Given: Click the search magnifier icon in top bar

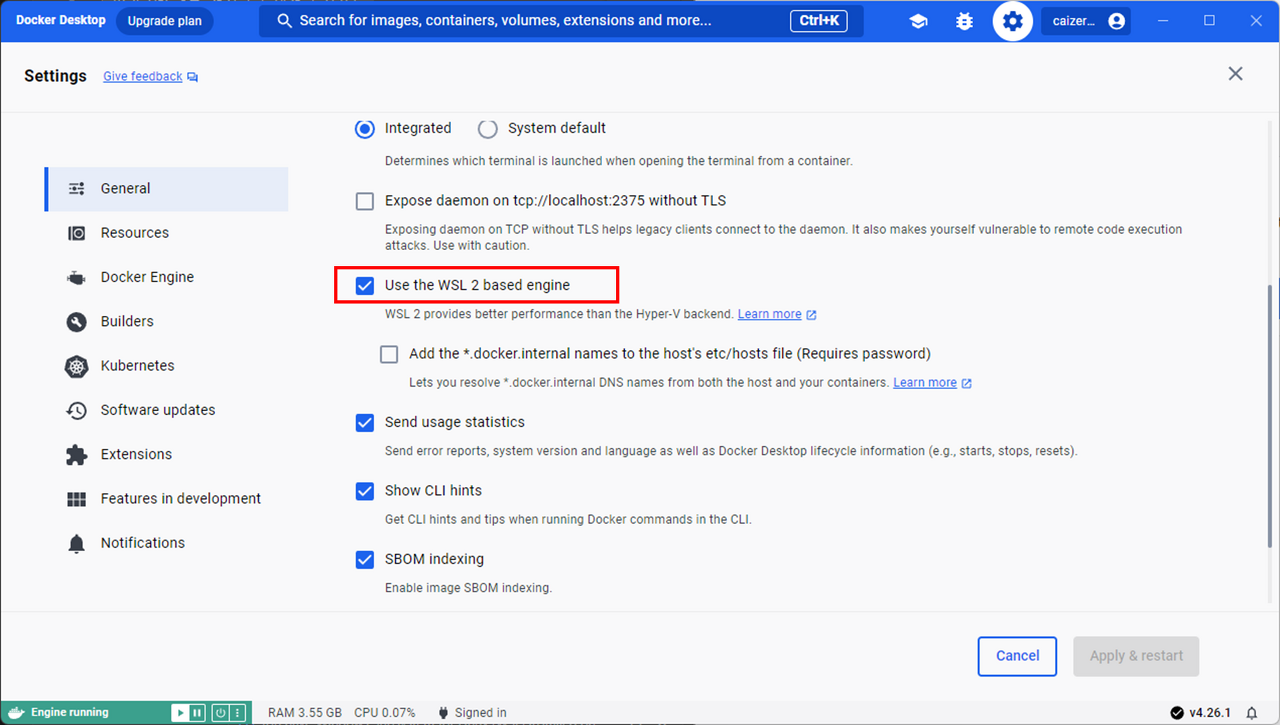Looking at the screenshot, I should pos(285,21).
